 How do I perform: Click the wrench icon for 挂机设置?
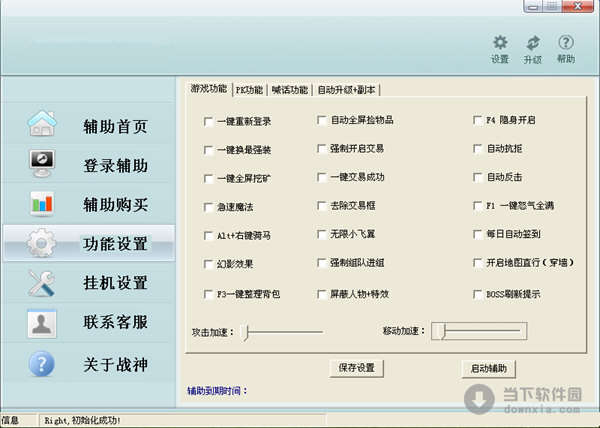coord(42,282)
